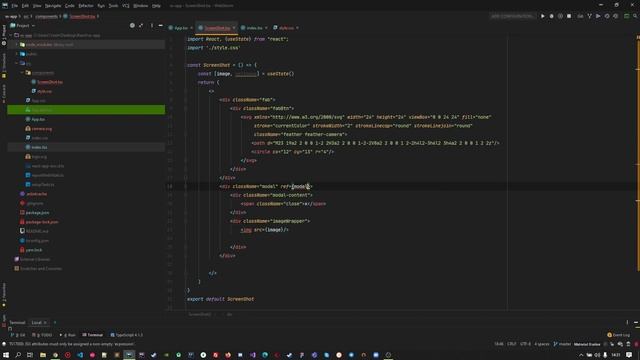Open the Run tool window tab
The height and width of the screenshot is (360, 640).
tap(68, 335)
